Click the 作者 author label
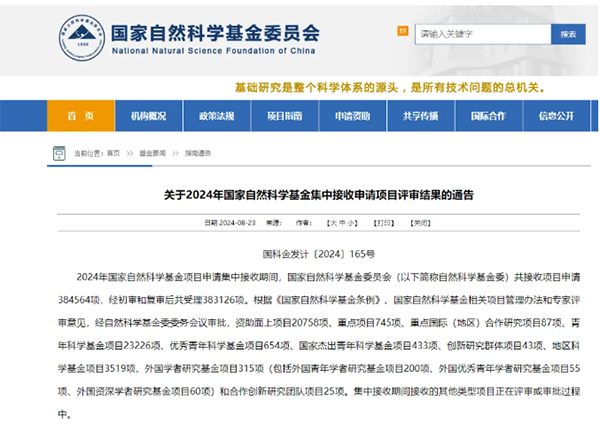The width and height of the screenshot is (600, 424). [303, 223]
